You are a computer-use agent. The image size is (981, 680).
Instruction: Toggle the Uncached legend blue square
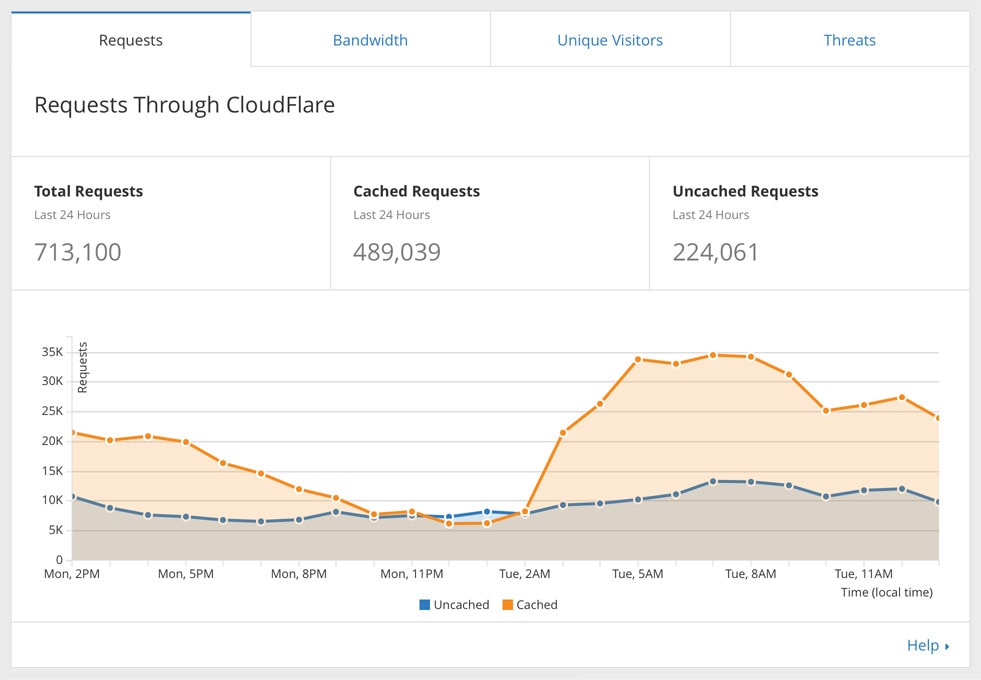[424, 605]
